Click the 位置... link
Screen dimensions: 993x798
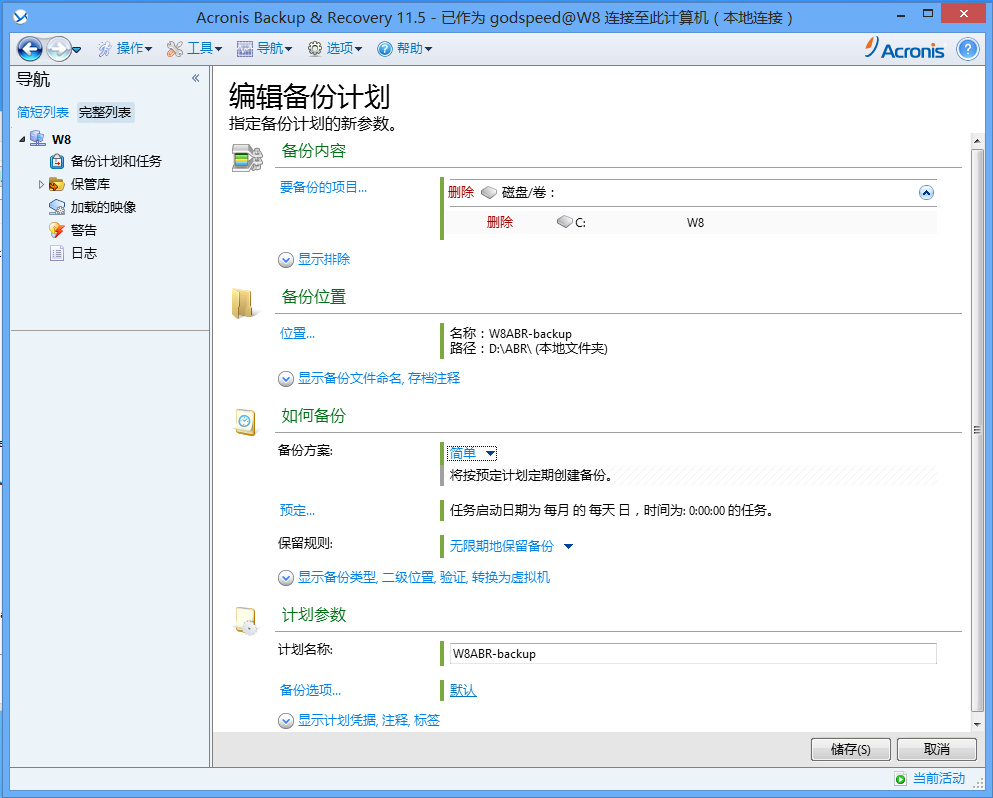(297, 333)
